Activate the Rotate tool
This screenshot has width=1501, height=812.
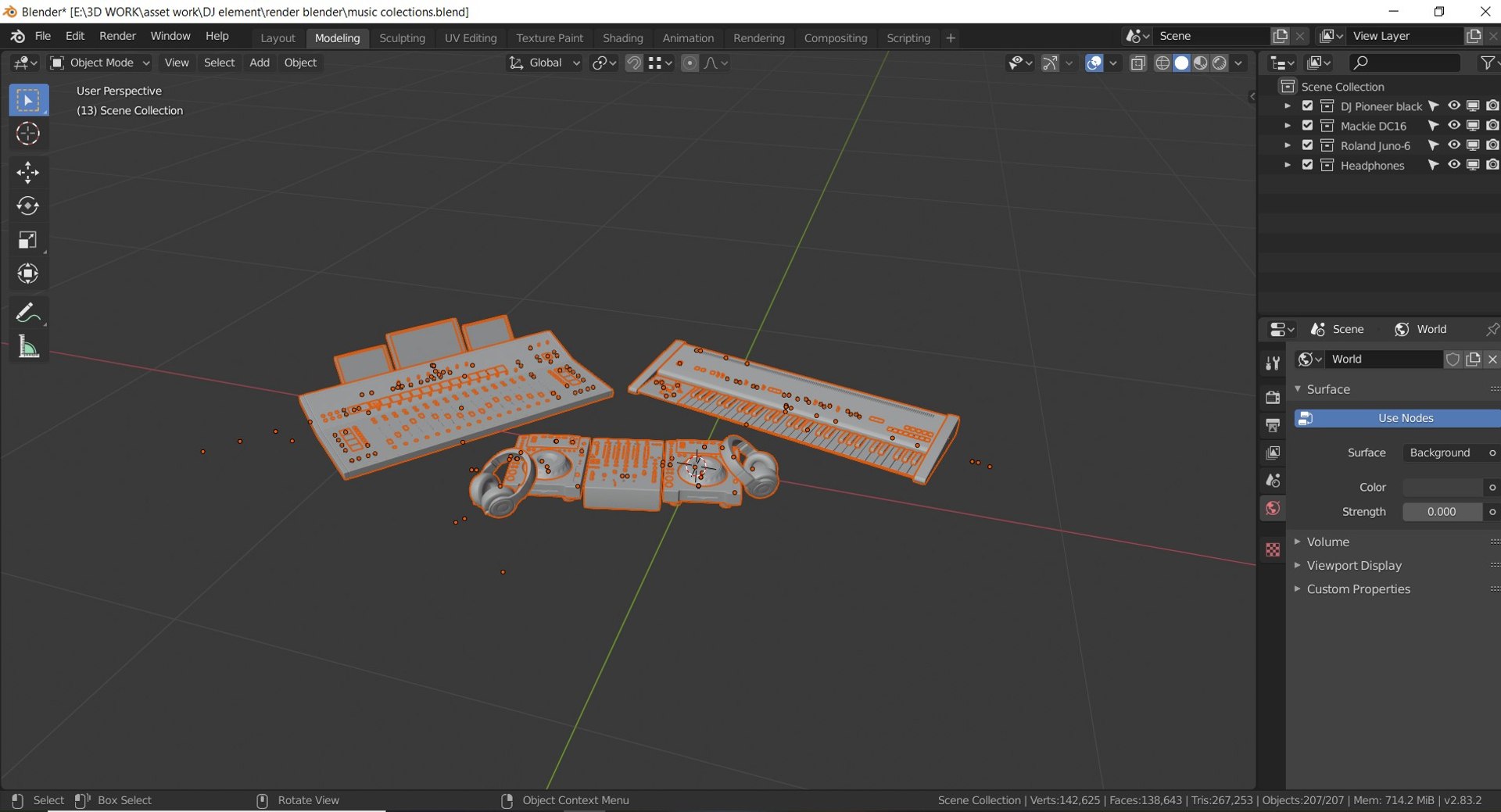[x=28, y=206]
